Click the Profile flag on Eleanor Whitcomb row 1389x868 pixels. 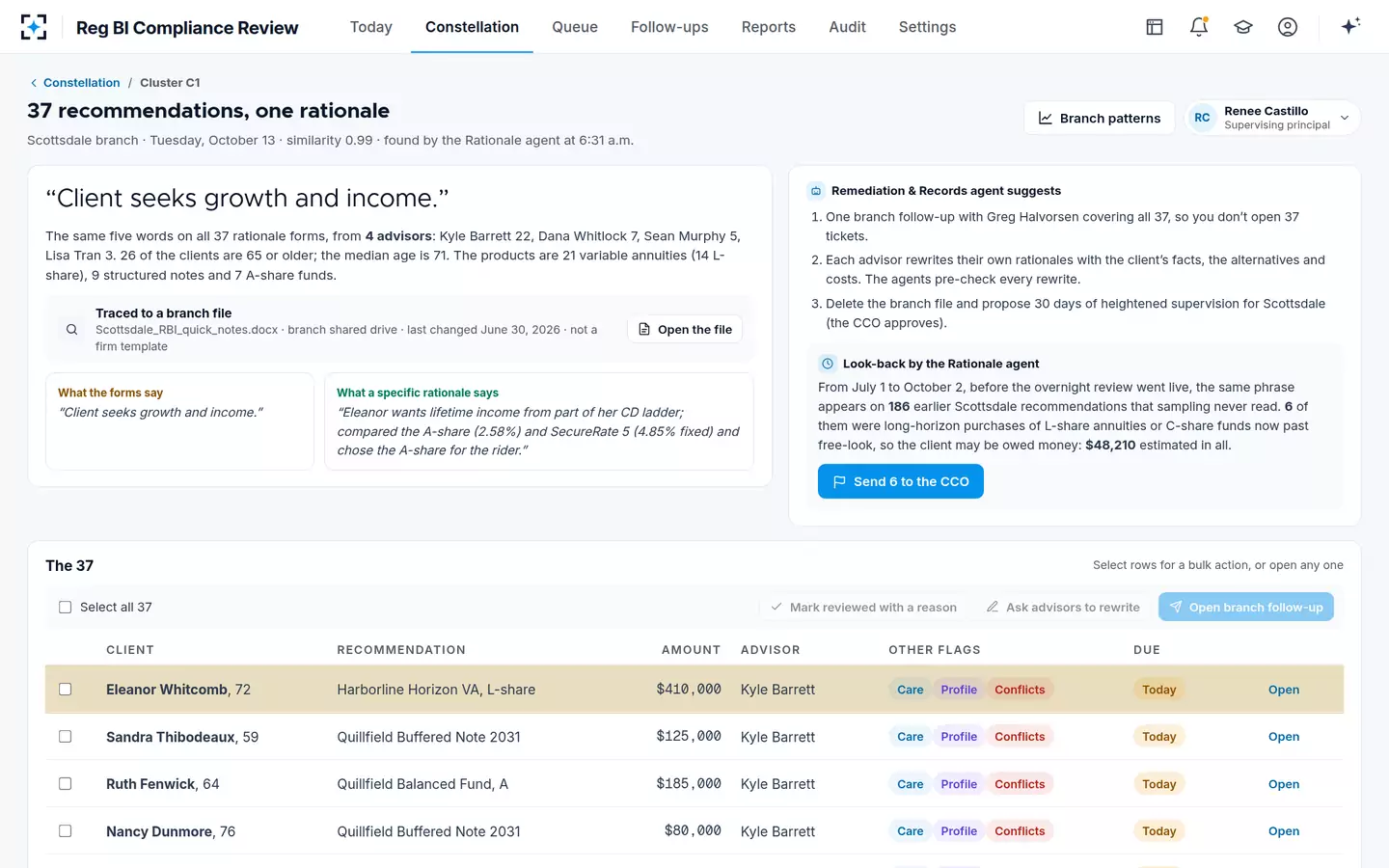point(959,690)
